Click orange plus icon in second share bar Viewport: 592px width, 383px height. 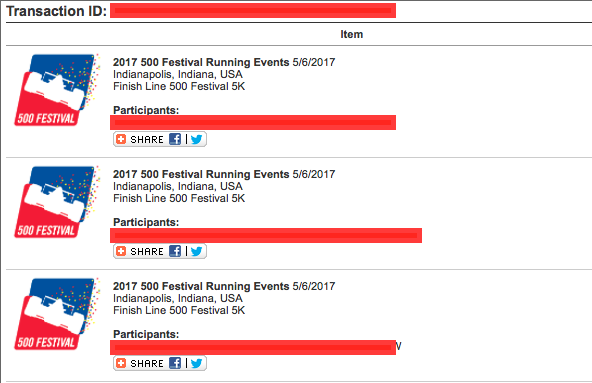pos(121,251)
